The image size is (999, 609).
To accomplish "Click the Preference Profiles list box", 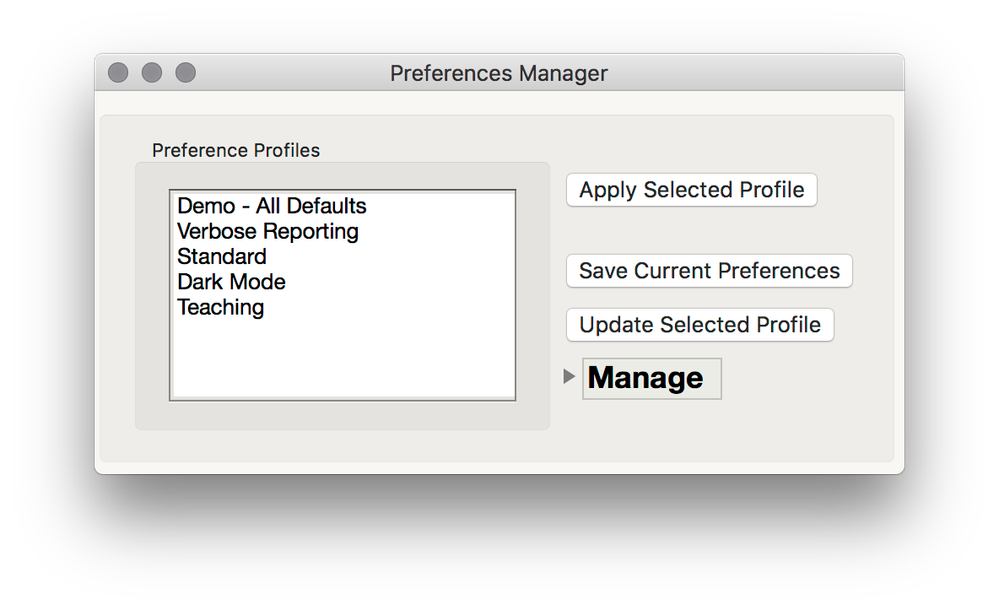I will 343,295.
